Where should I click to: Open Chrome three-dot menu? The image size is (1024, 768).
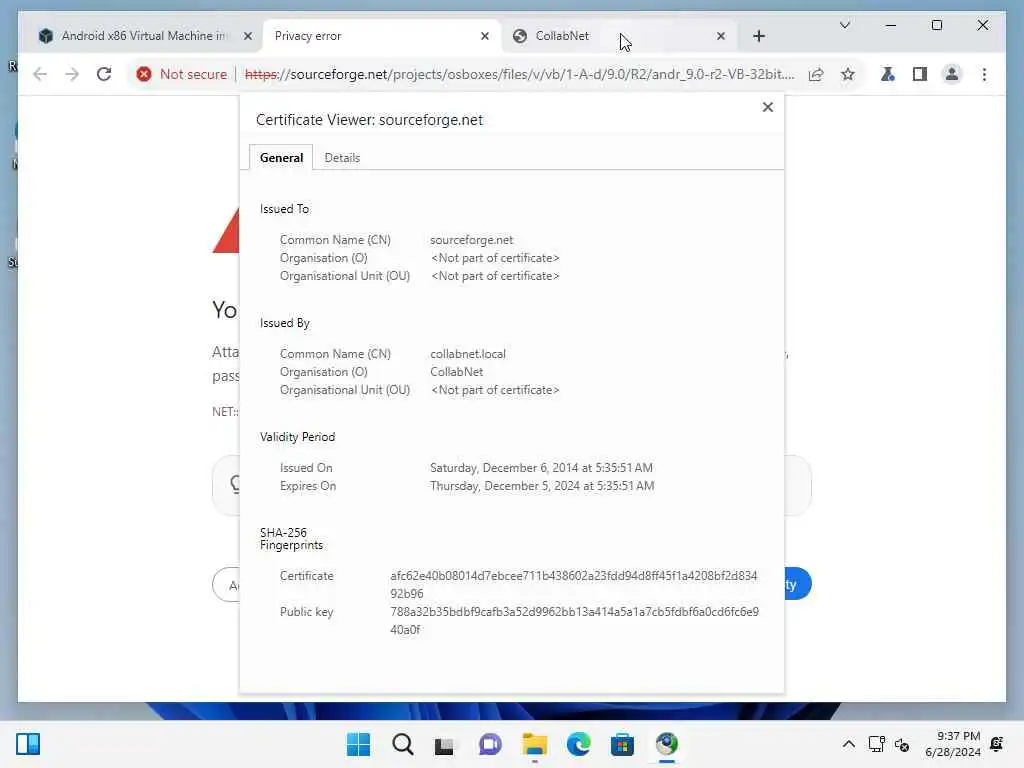click(x=984, y=74)
